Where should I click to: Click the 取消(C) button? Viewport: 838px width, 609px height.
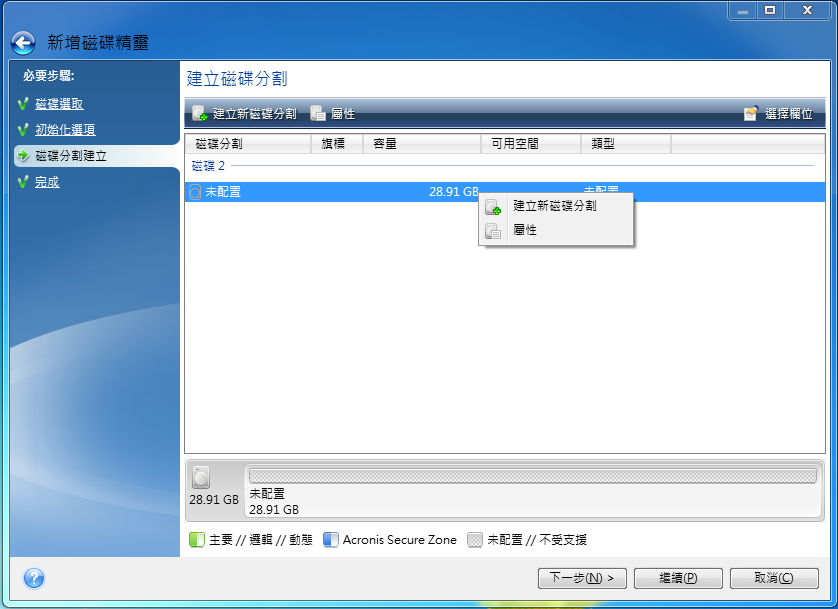(774, 578)
